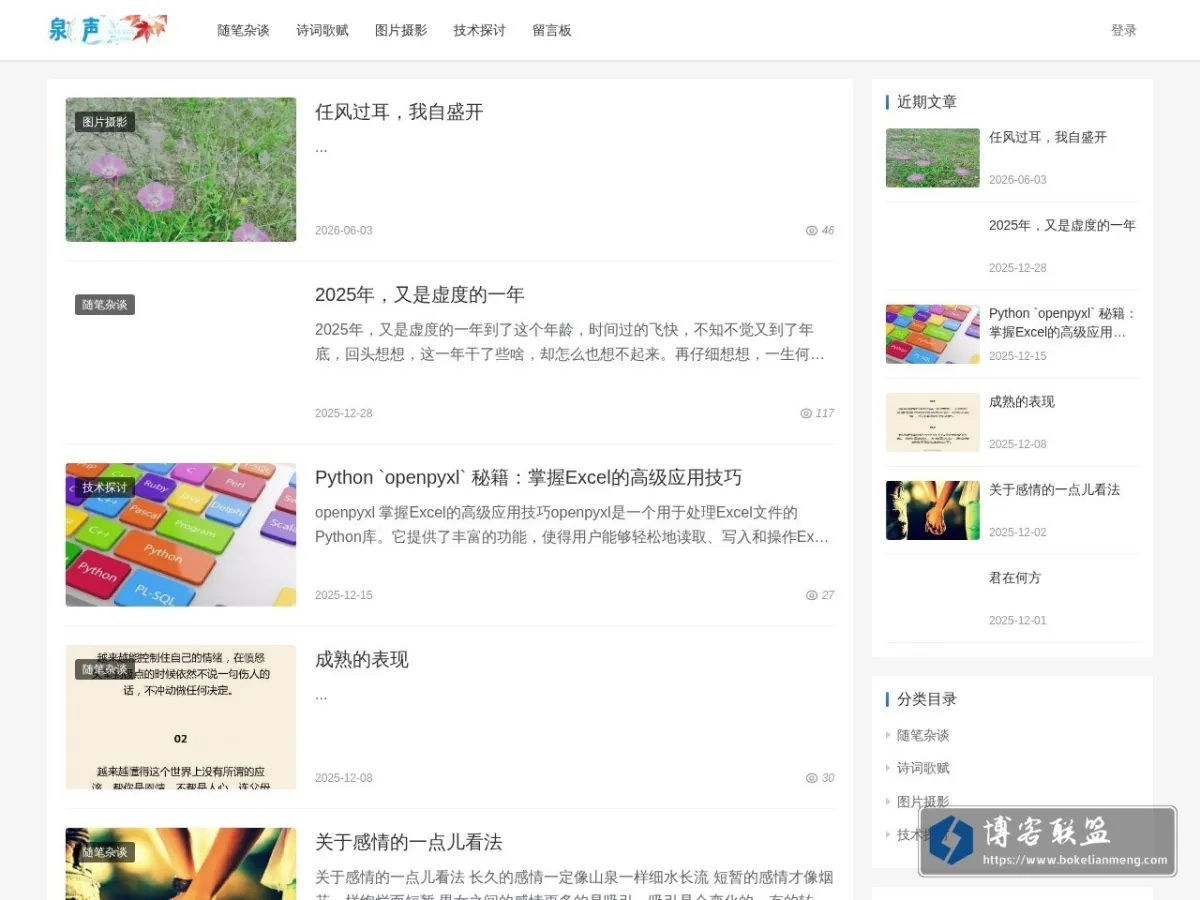Select 图片摄影 in 分类目录 list
Viewport: 1200px width, 900px height.
coord(923,801)
